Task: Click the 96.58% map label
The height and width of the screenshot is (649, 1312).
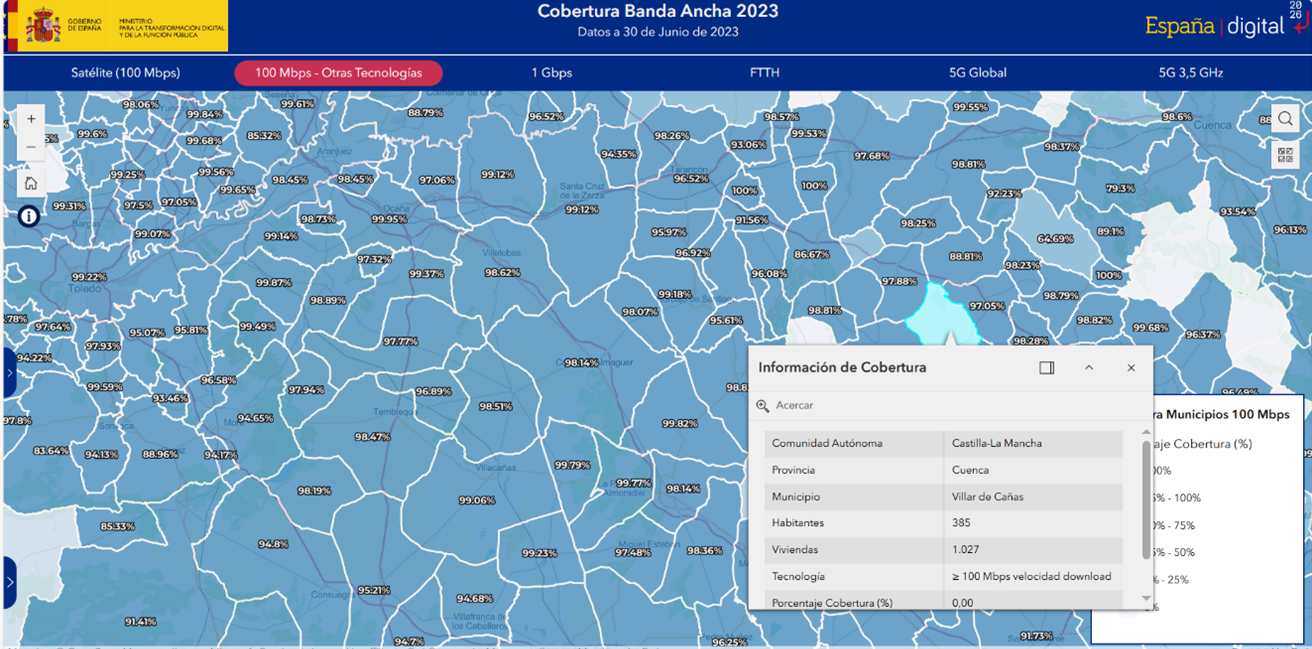Action: (x=218, y=380)
